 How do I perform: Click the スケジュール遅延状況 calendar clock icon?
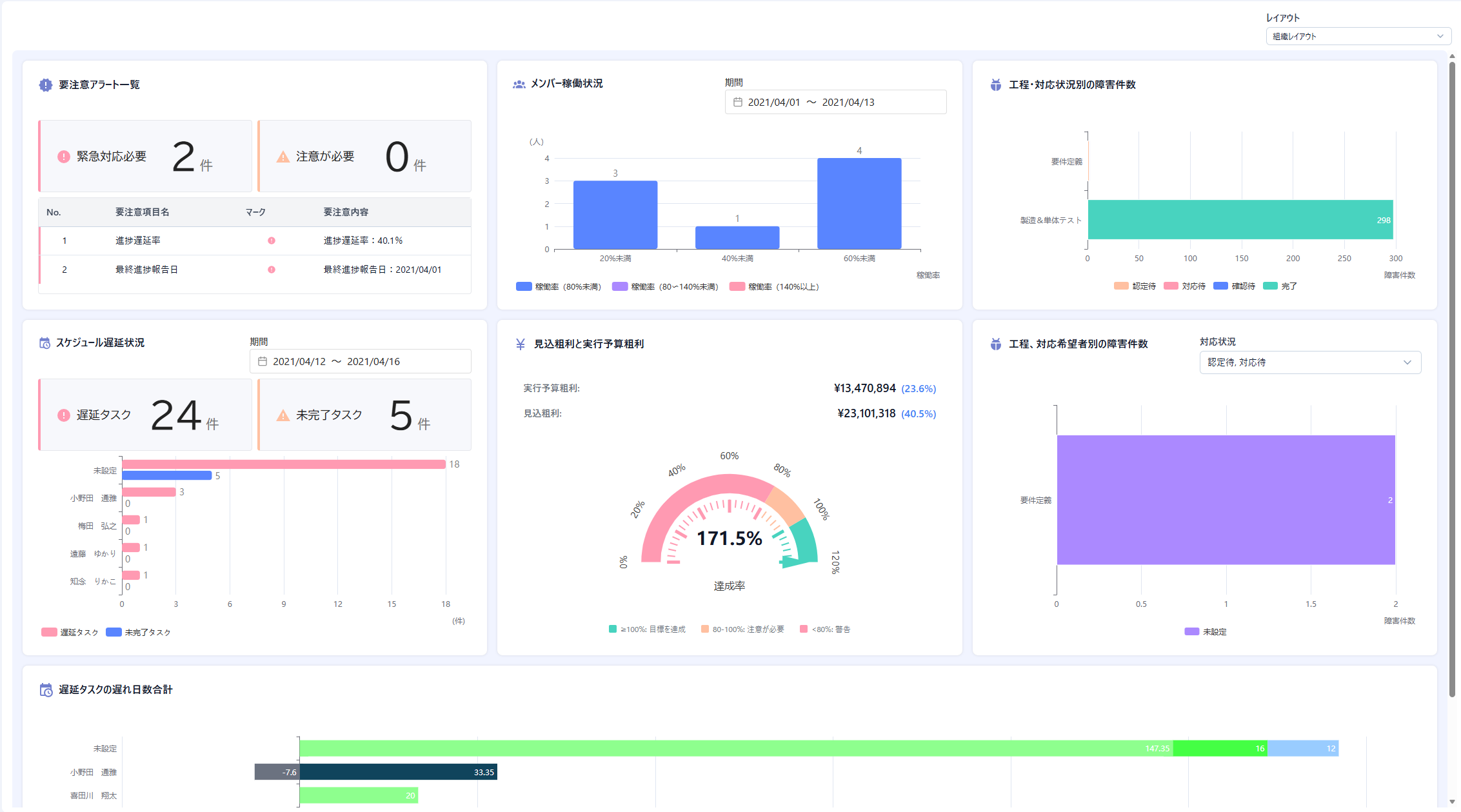pos(45,343)
